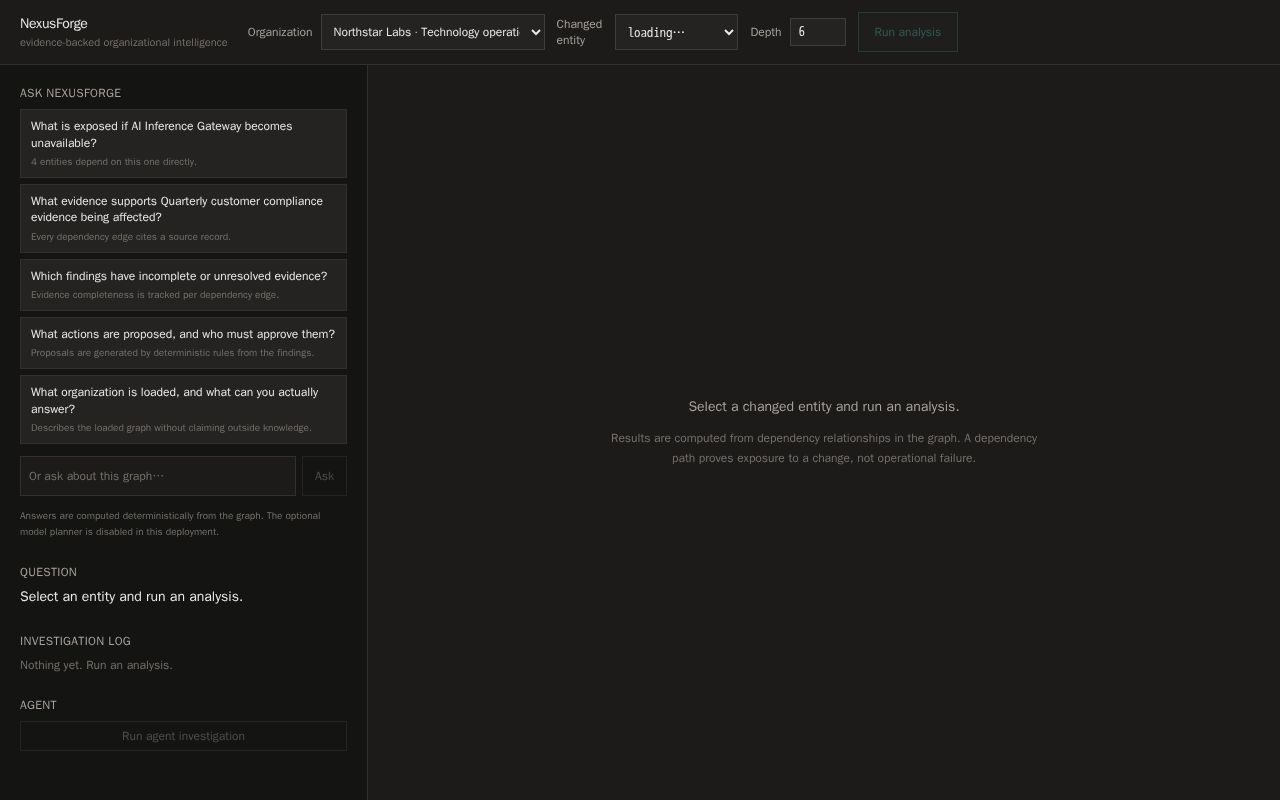The image size is (1280, 800).
Task: Click the Depth label
Action: click(766, 32)
